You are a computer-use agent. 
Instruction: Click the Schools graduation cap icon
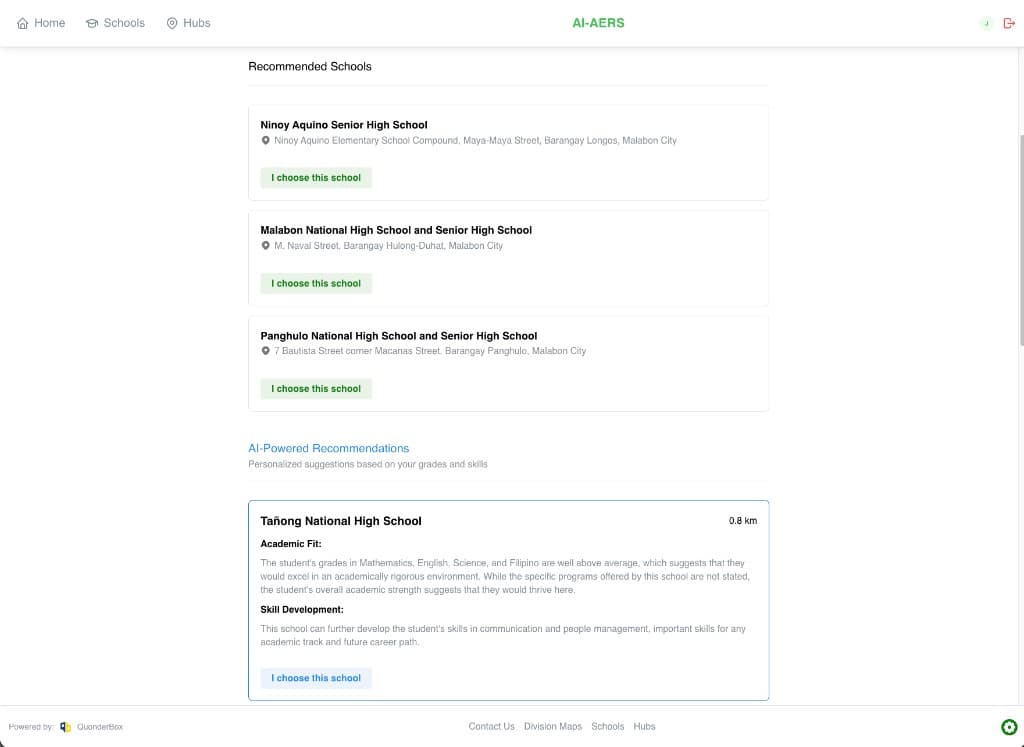coord(92,23)
